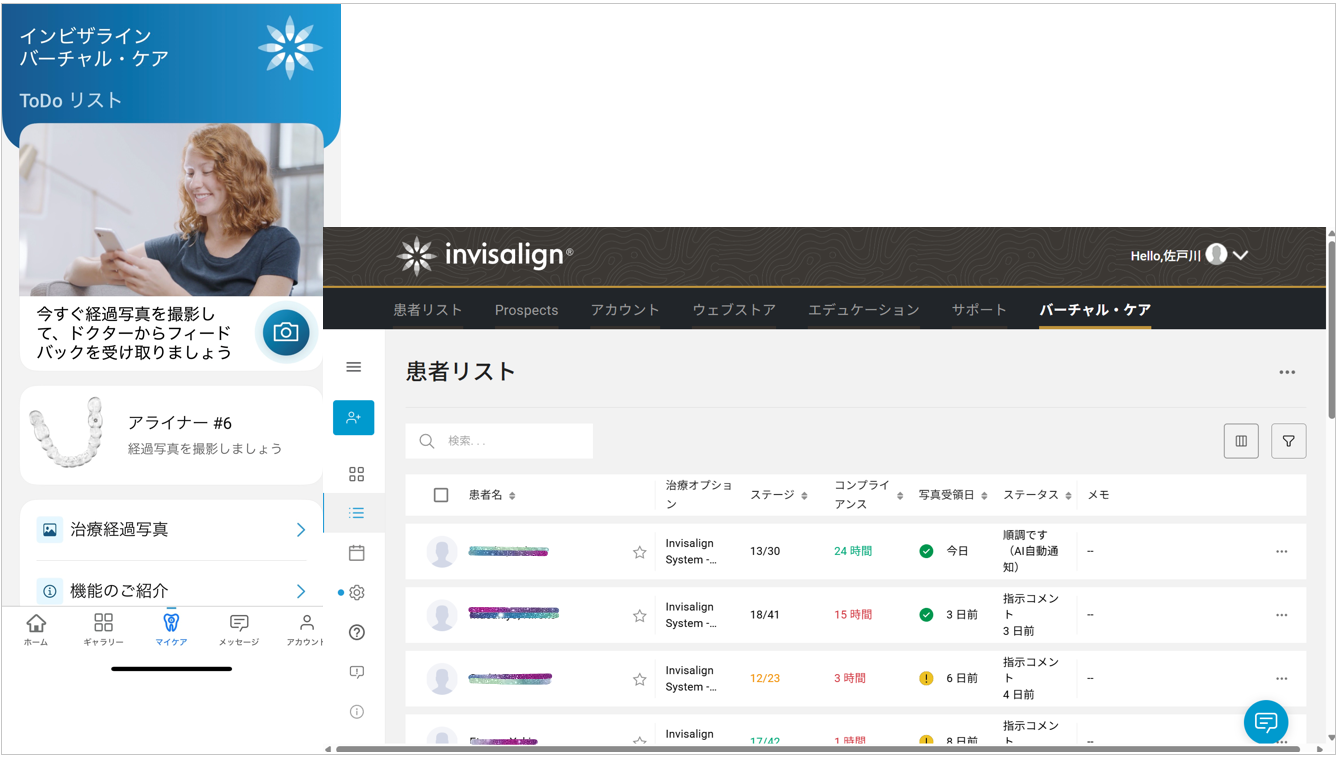
Task: Select the patient list icon in sidebar
Action: [x=357, y=513]
